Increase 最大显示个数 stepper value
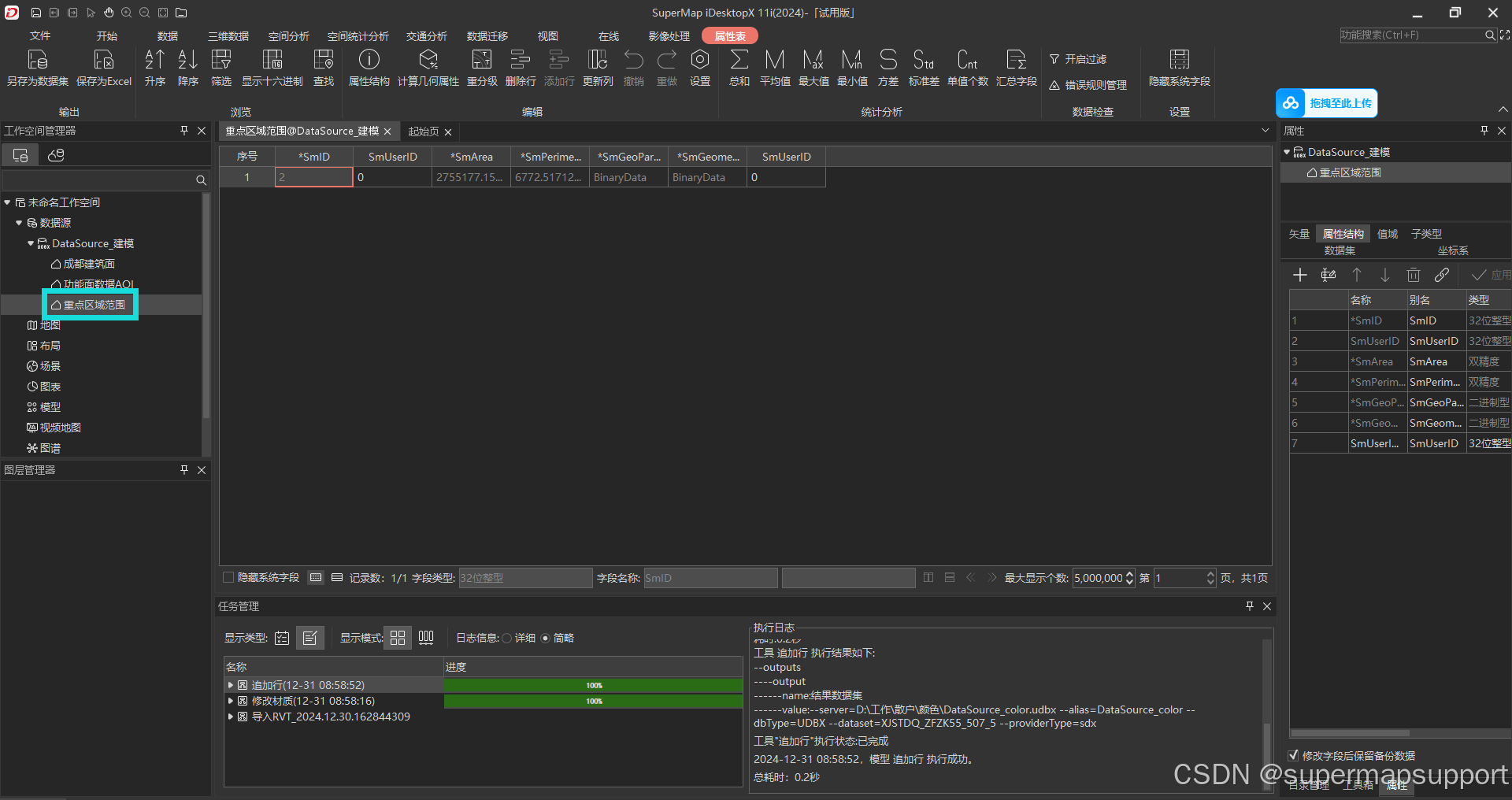1512x800 pixels. pos(1130,574)
